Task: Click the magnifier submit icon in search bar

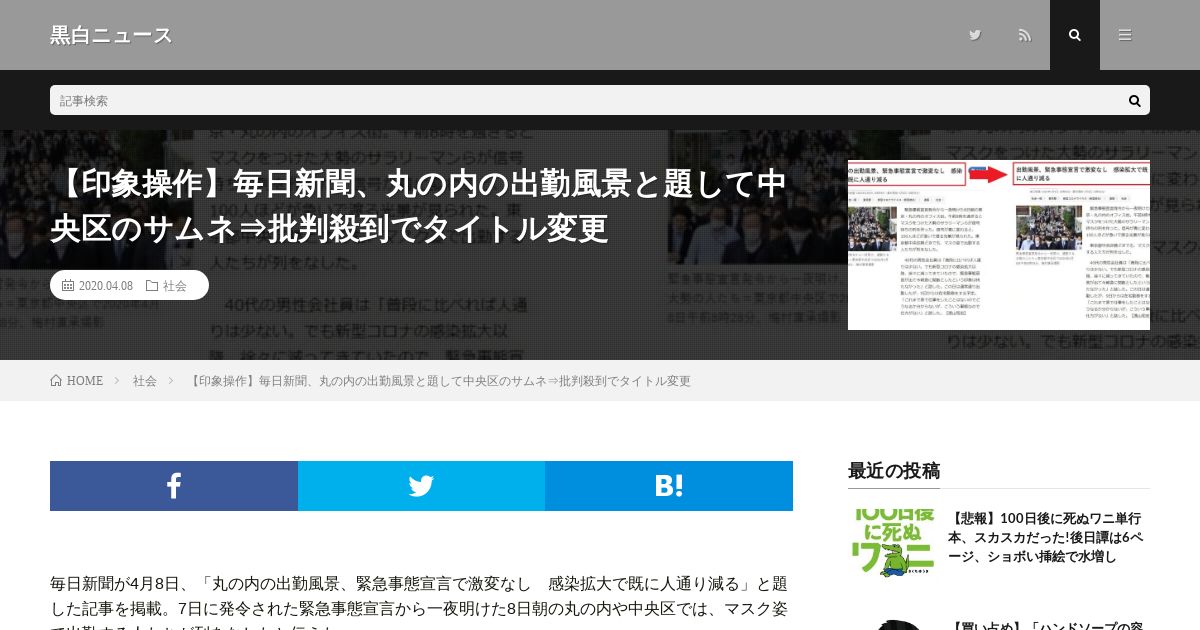Action: (x=1135, y=100)
